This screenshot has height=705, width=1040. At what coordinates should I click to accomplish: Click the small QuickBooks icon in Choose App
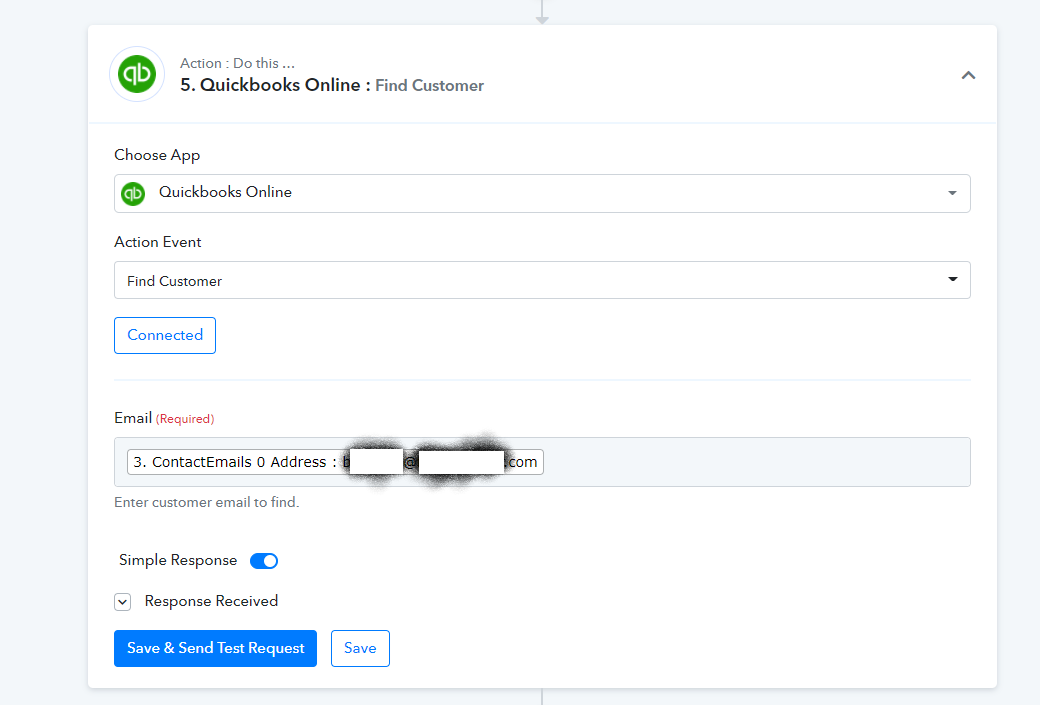click(133, 193)
